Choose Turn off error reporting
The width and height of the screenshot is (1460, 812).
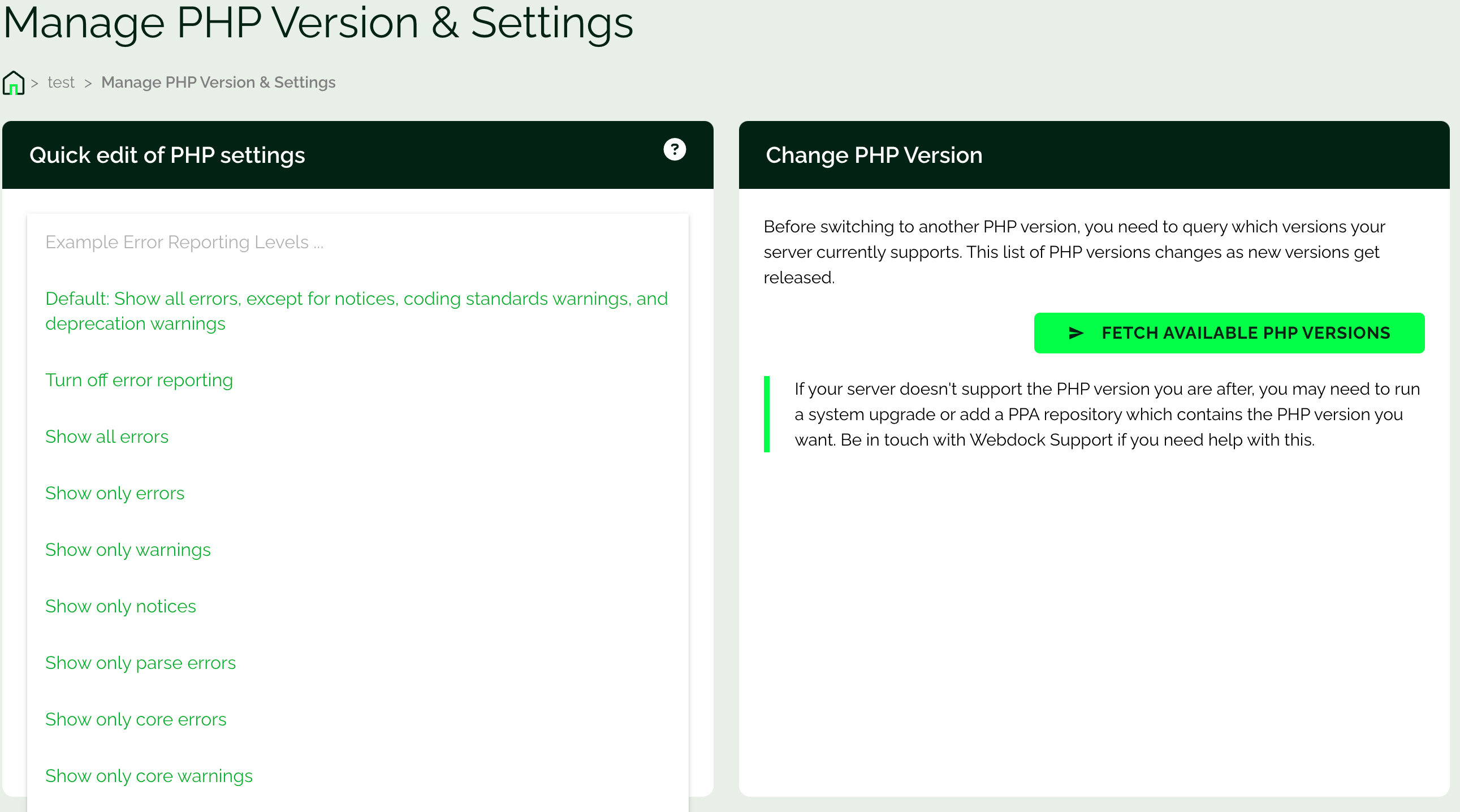click(139, 380)
